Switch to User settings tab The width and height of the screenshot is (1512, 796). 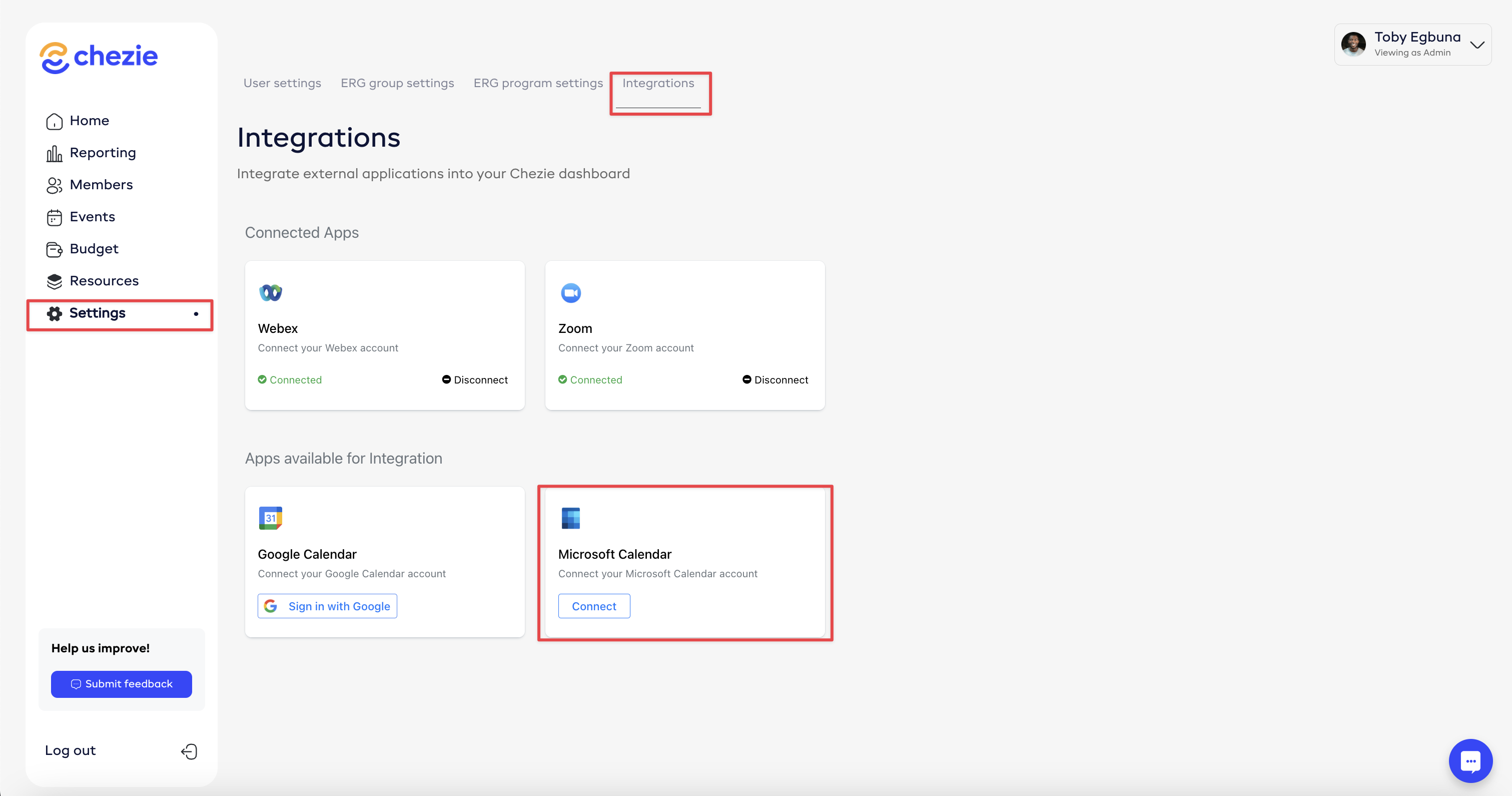pyautogui.click(x=282, y=83)
